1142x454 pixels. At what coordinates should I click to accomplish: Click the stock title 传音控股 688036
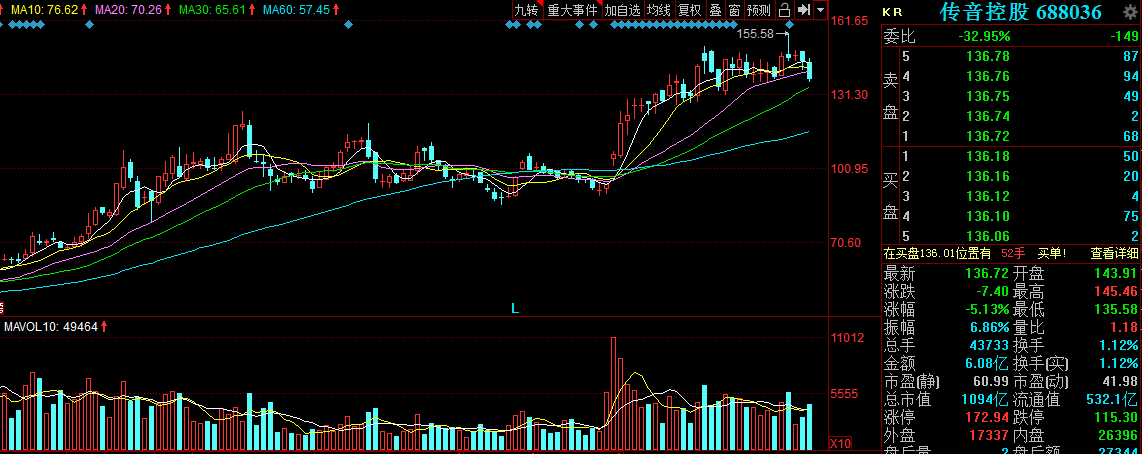pyautogui.click(x=1020, y=12)
